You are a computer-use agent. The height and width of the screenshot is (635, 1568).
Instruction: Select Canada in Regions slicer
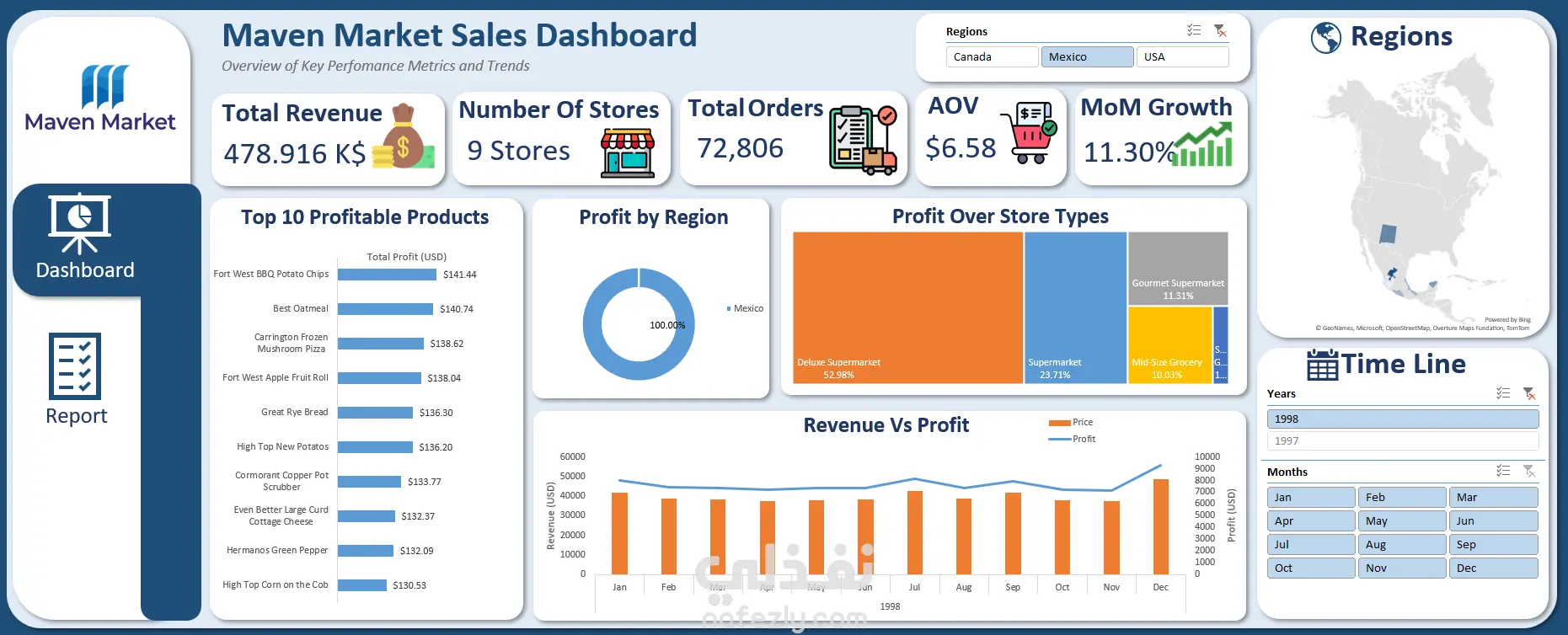pos(992,56)
